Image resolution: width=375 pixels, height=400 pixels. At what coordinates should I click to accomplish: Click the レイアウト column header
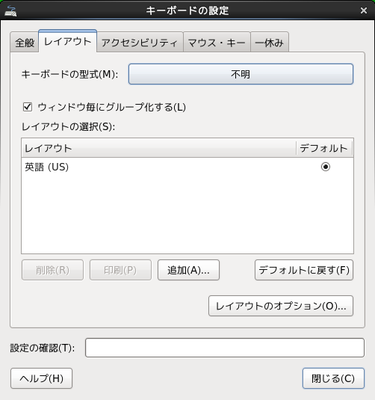point(159,148)
